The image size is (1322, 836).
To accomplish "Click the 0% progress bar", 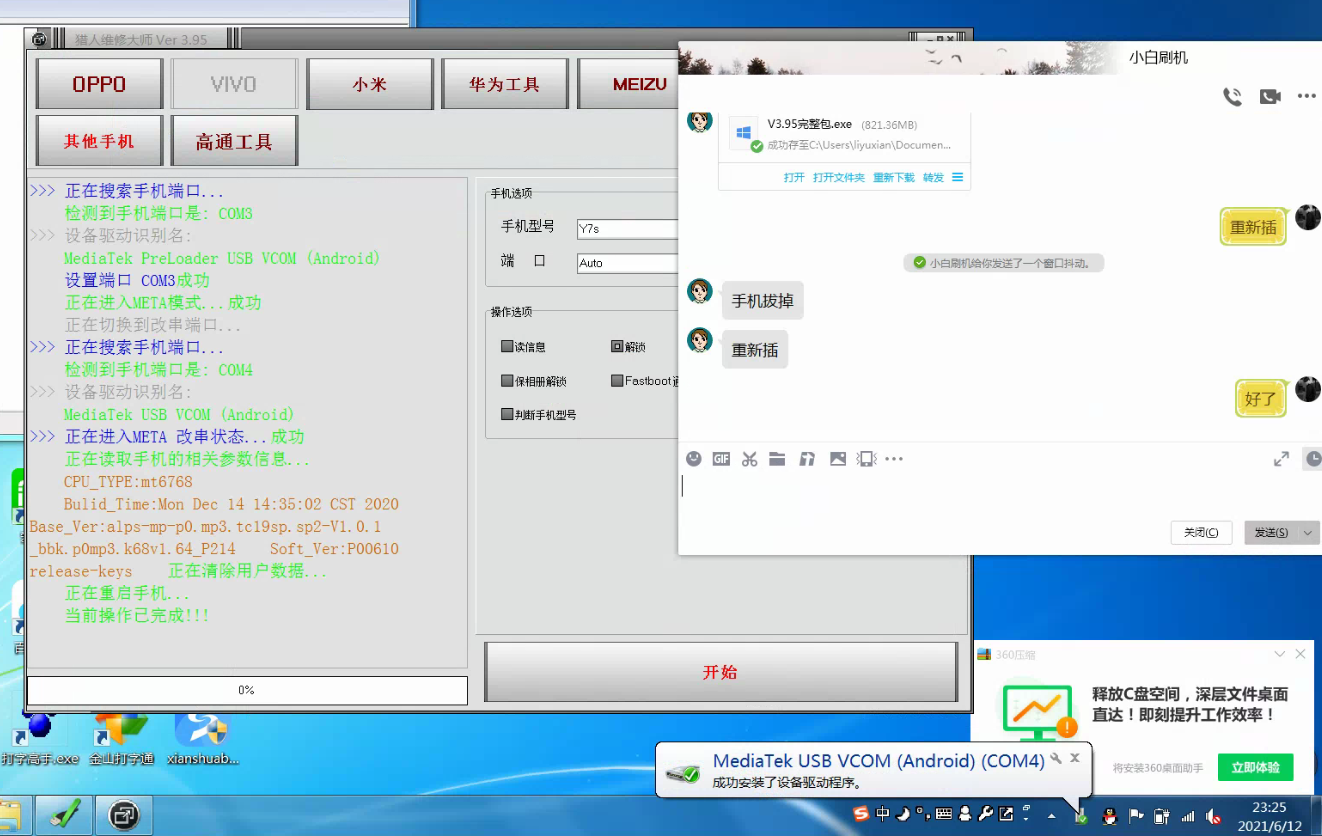I will [247, 690].
